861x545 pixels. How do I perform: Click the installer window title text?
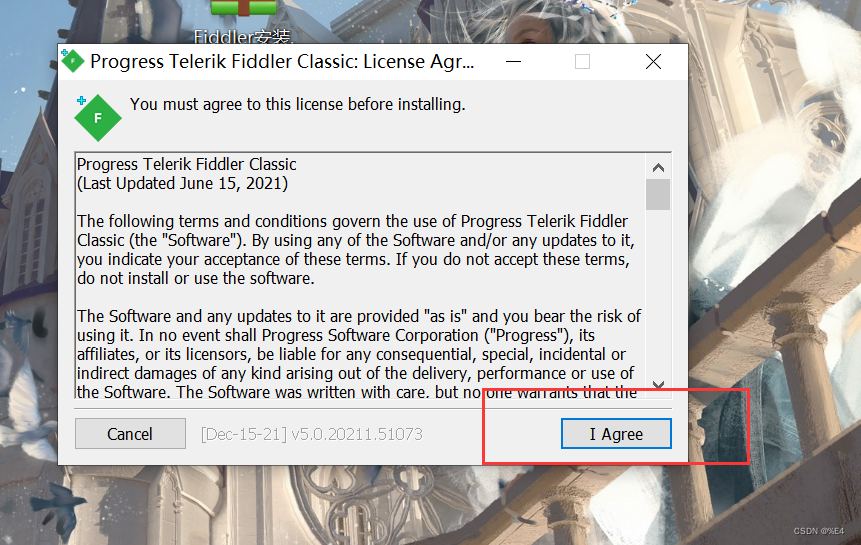(x=282, y=61)
